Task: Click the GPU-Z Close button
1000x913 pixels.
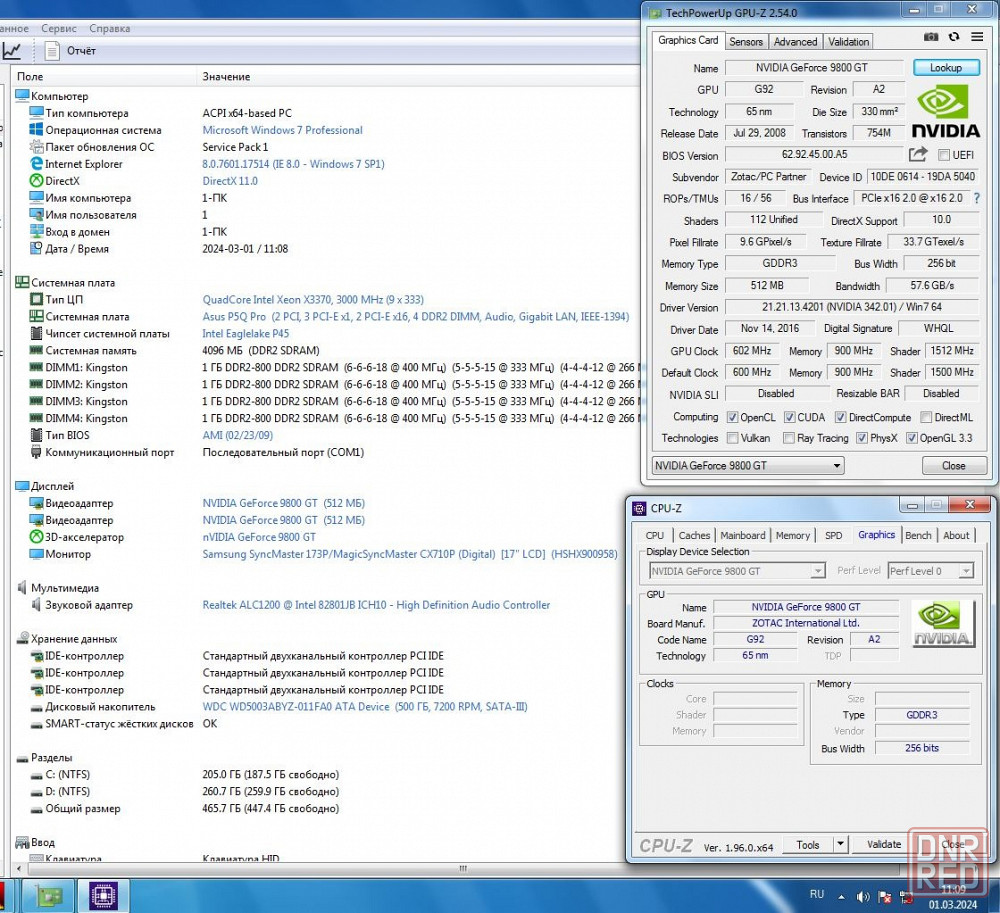Action: [x=953, y=465]
